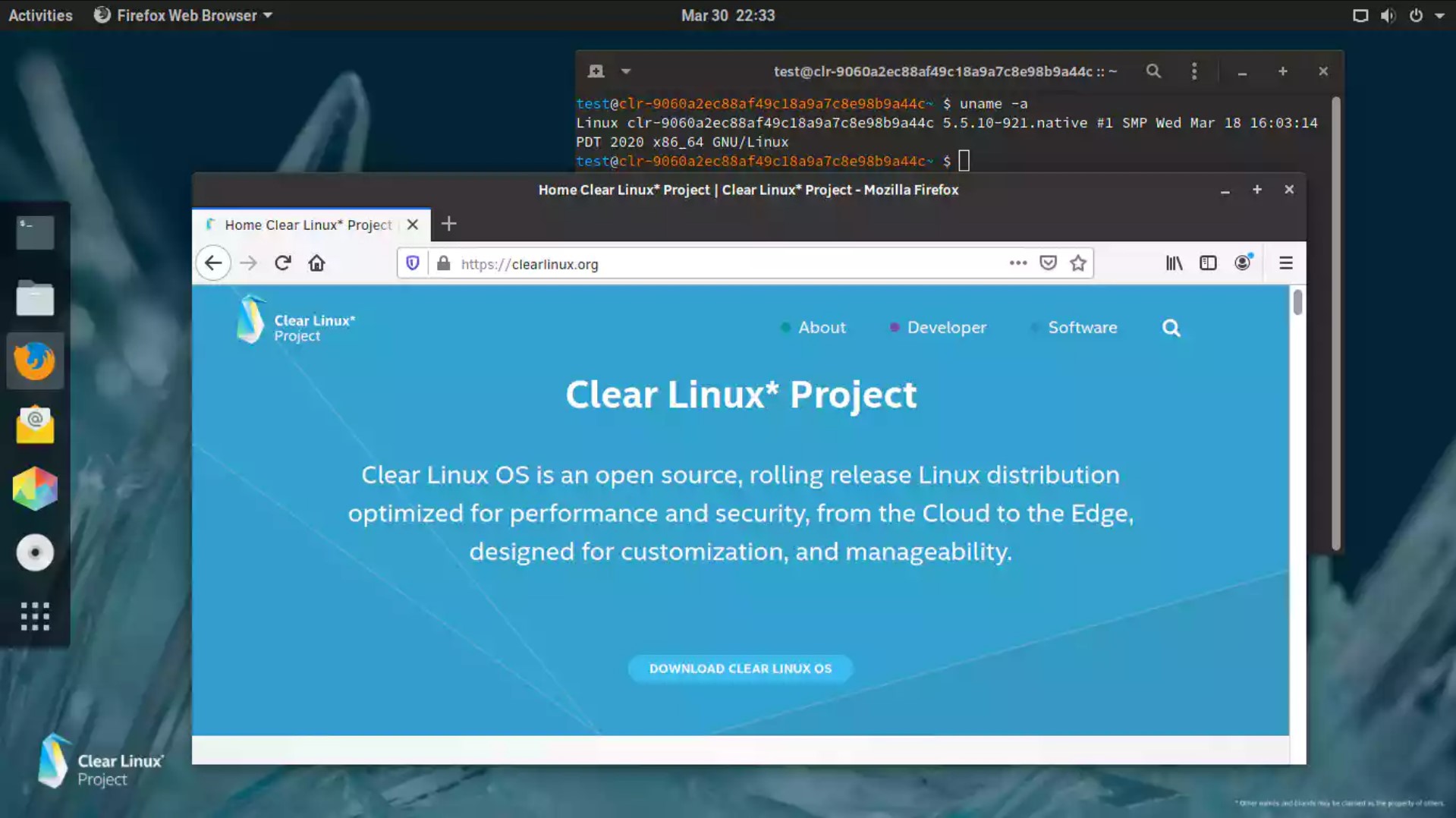Image resolution: width=1456 pixels, height=818 pixels.
Task: Open the Files app in the dock
Action: [x=35, y=297]
